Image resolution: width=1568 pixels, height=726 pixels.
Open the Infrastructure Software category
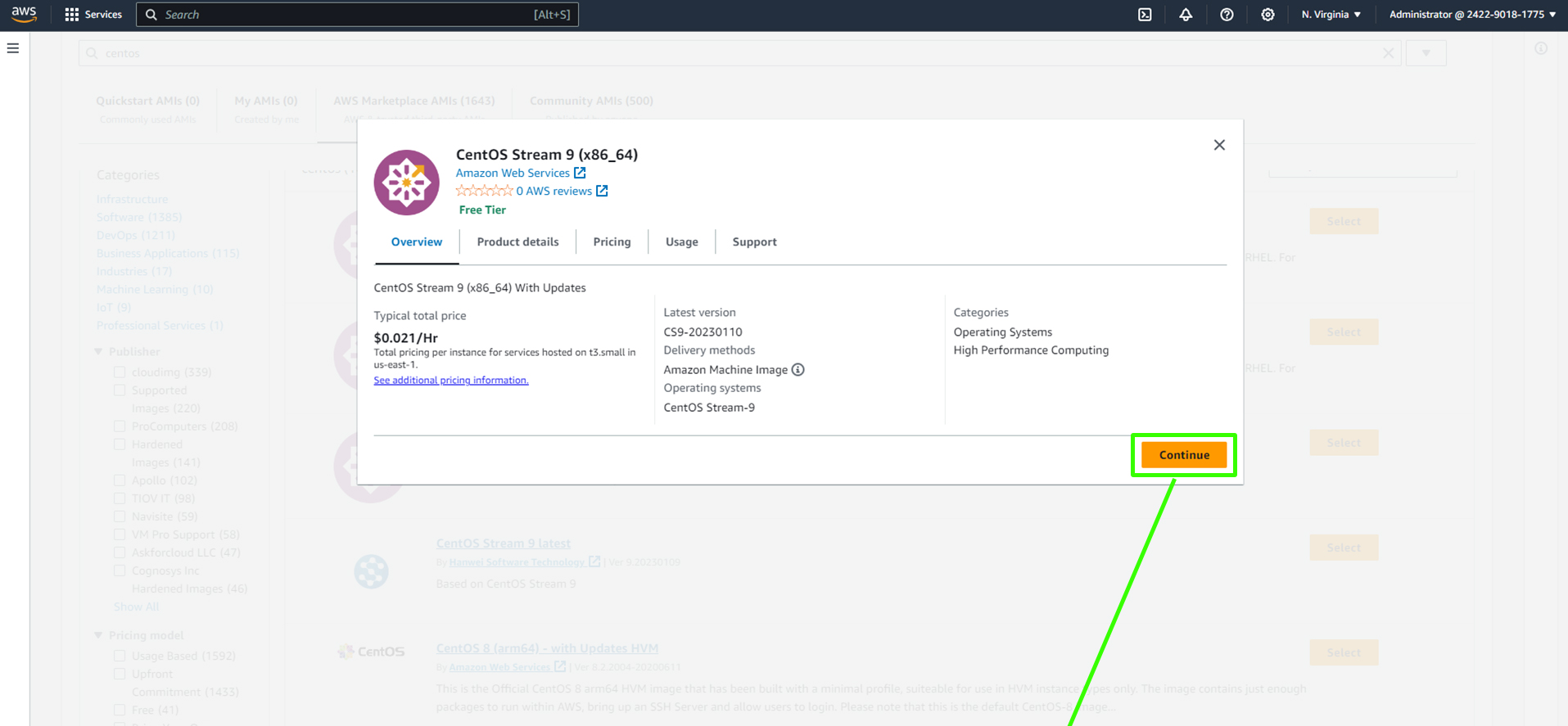click(x=139, y=208)
